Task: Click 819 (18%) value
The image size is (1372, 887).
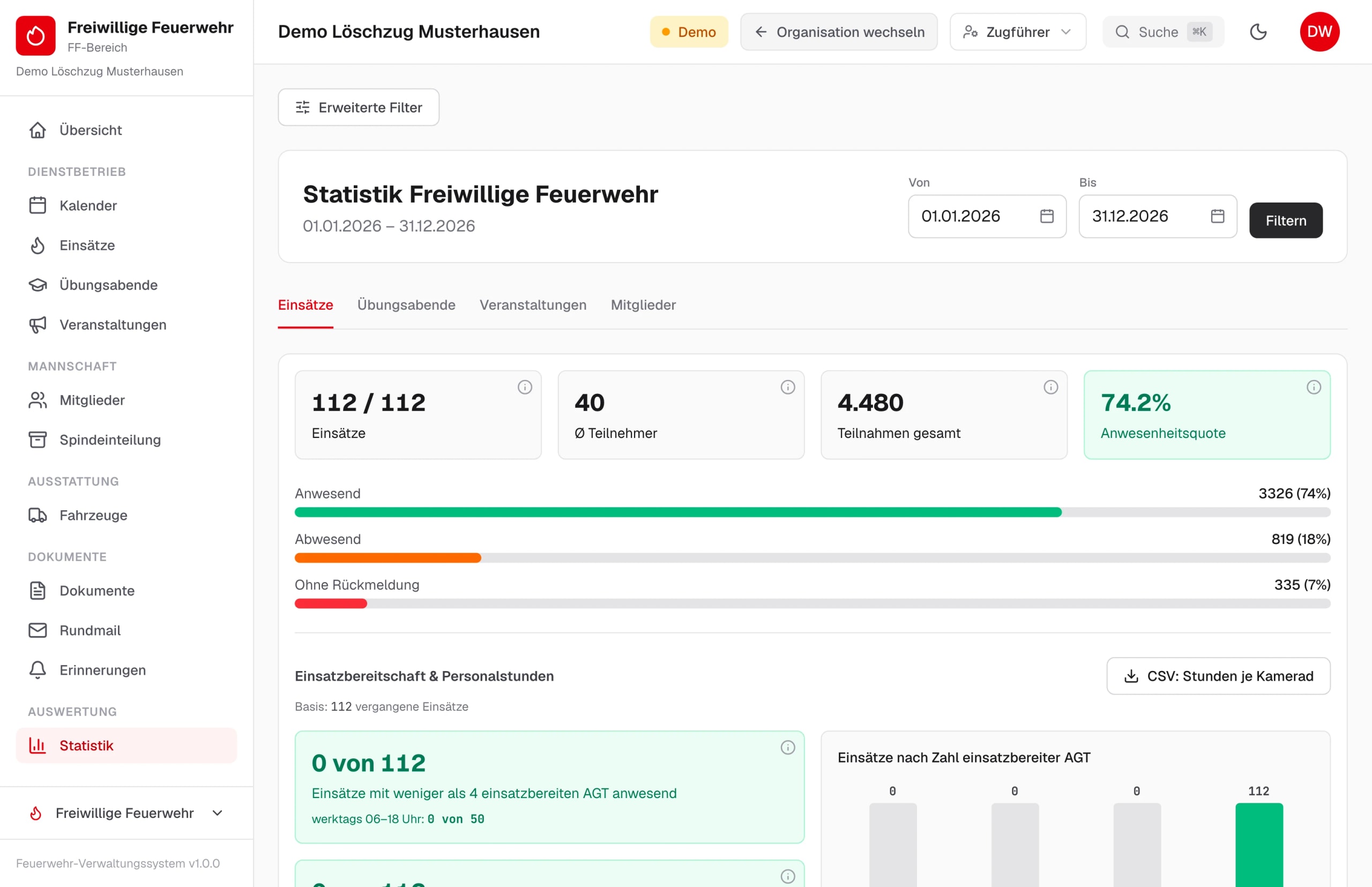Action: 1301,539
